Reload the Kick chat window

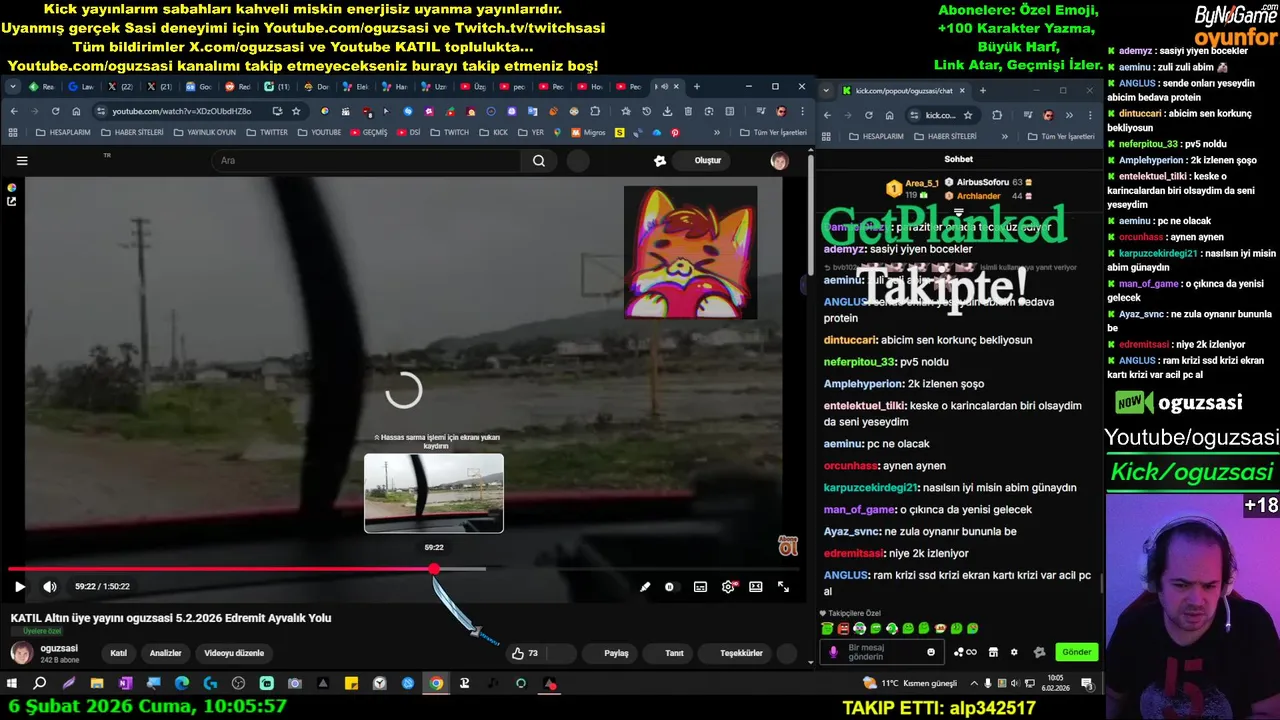coord(868,115)
